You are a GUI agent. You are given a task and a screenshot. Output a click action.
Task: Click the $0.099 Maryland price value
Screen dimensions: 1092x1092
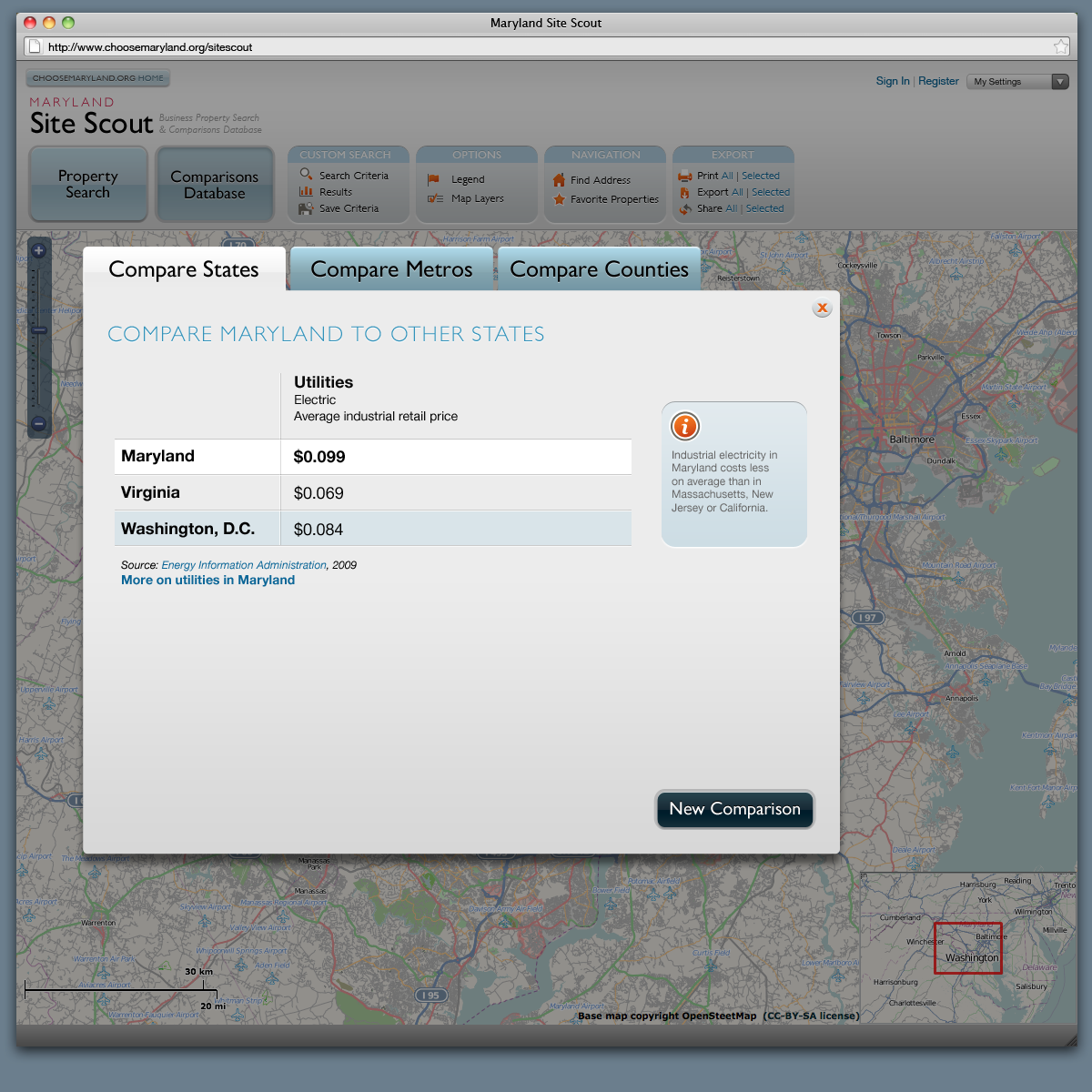(319, 457)
